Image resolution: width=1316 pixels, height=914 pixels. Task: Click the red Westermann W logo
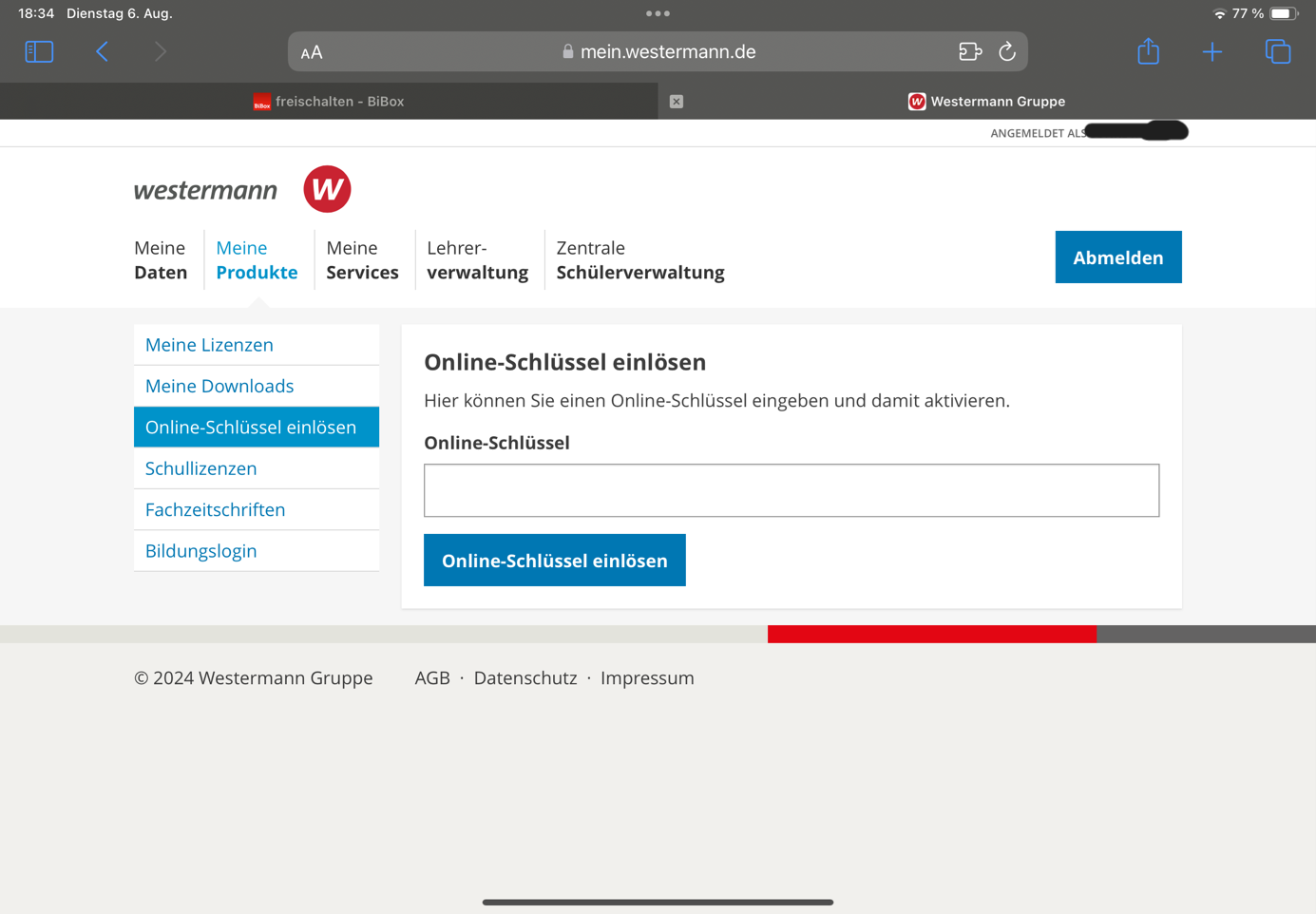click(x=327, y=189)
